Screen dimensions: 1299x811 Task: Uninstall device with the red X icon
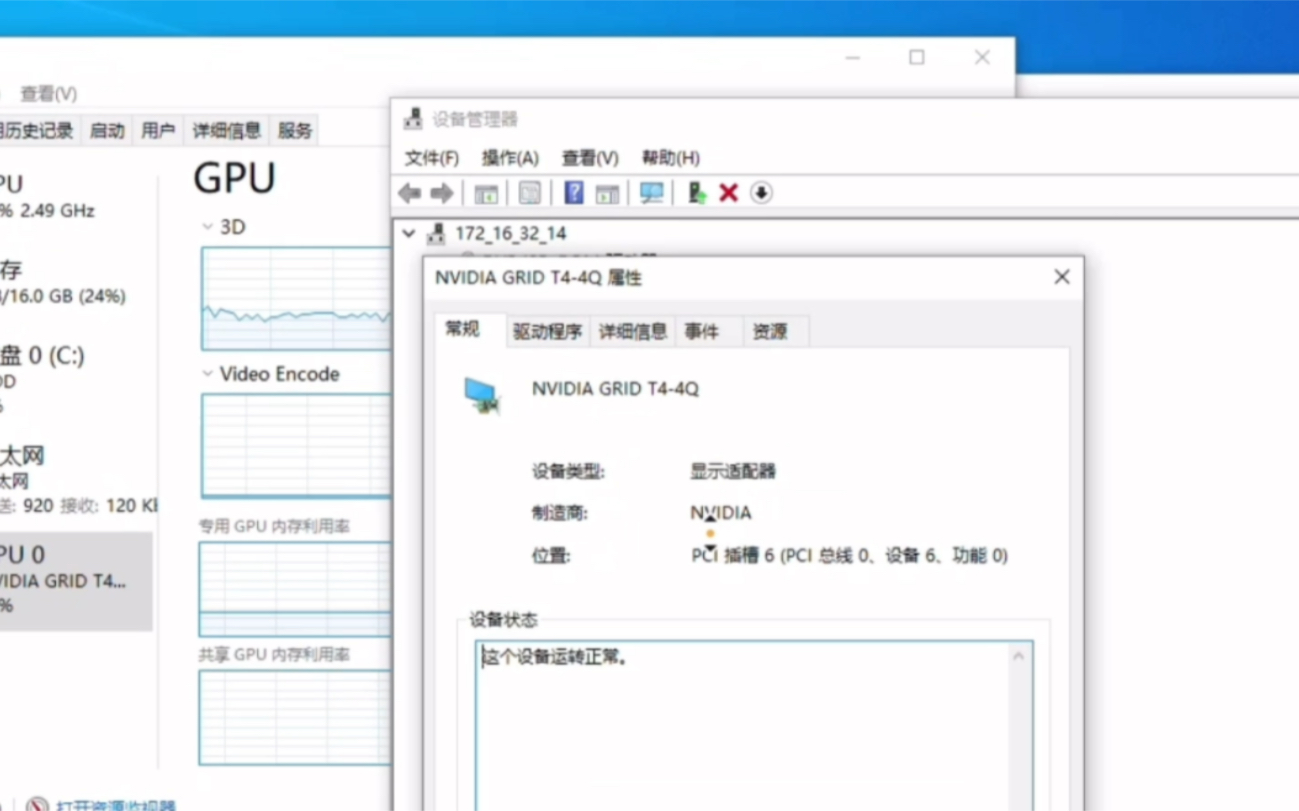point(728,193)
